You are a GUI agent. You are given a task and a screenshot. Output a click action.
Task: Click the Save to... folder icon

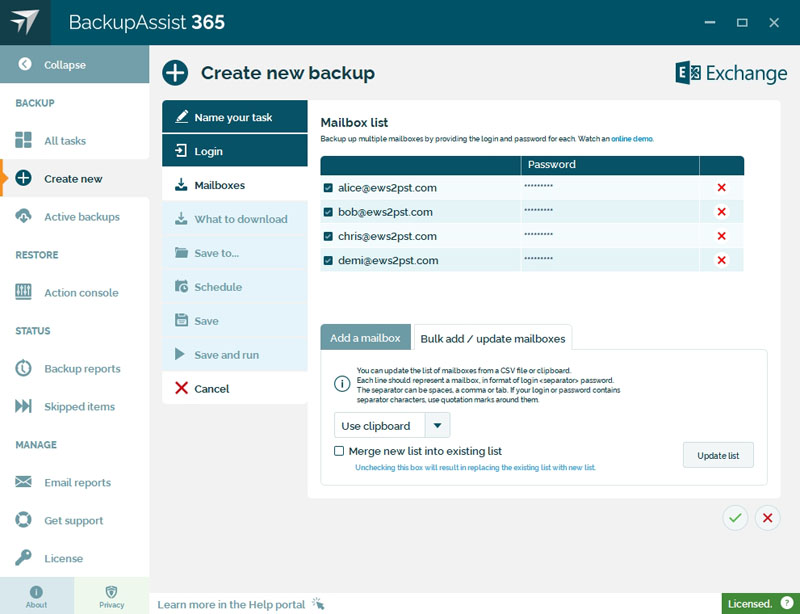tap(181, 252)
